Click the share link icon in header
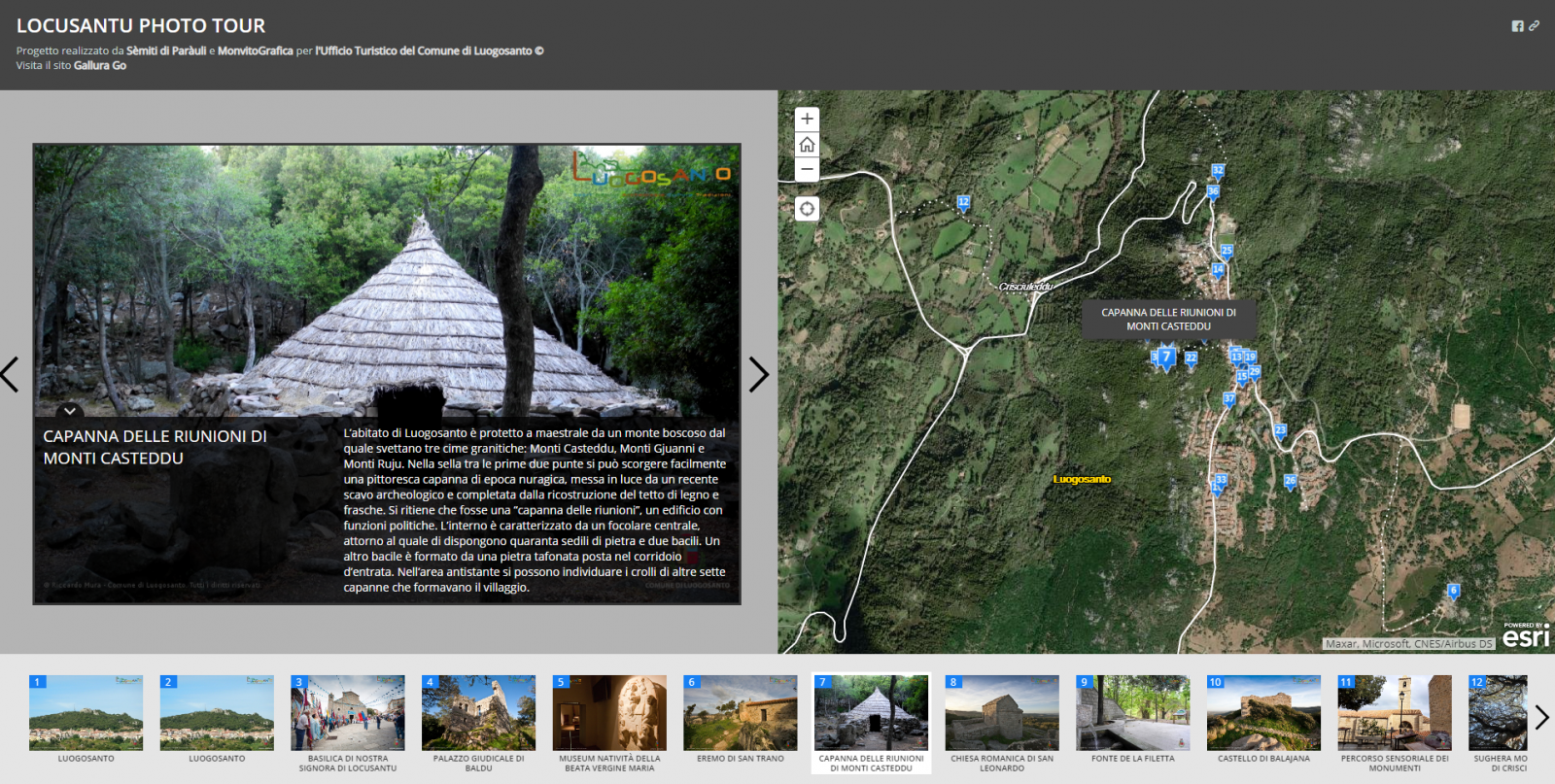This screenshot has width=1555, height=784. [x=1534, y=26]
